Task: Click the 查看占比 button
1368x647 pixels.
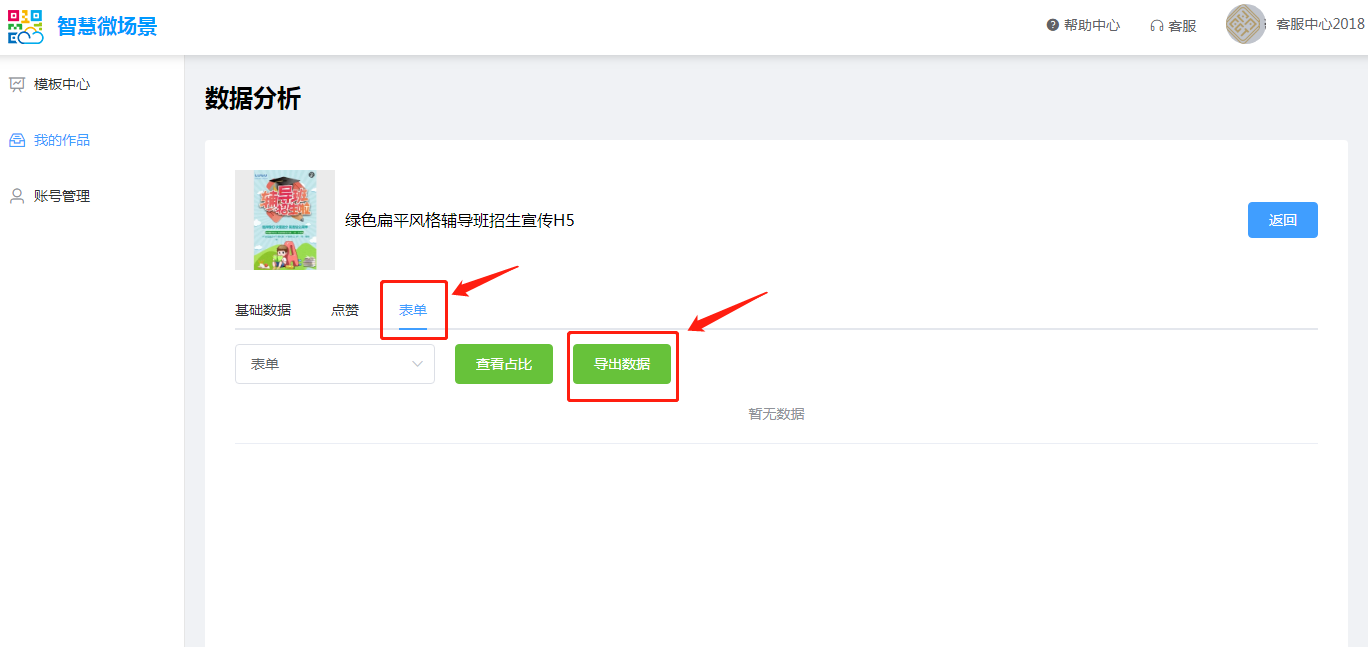Action: (504, 364)
